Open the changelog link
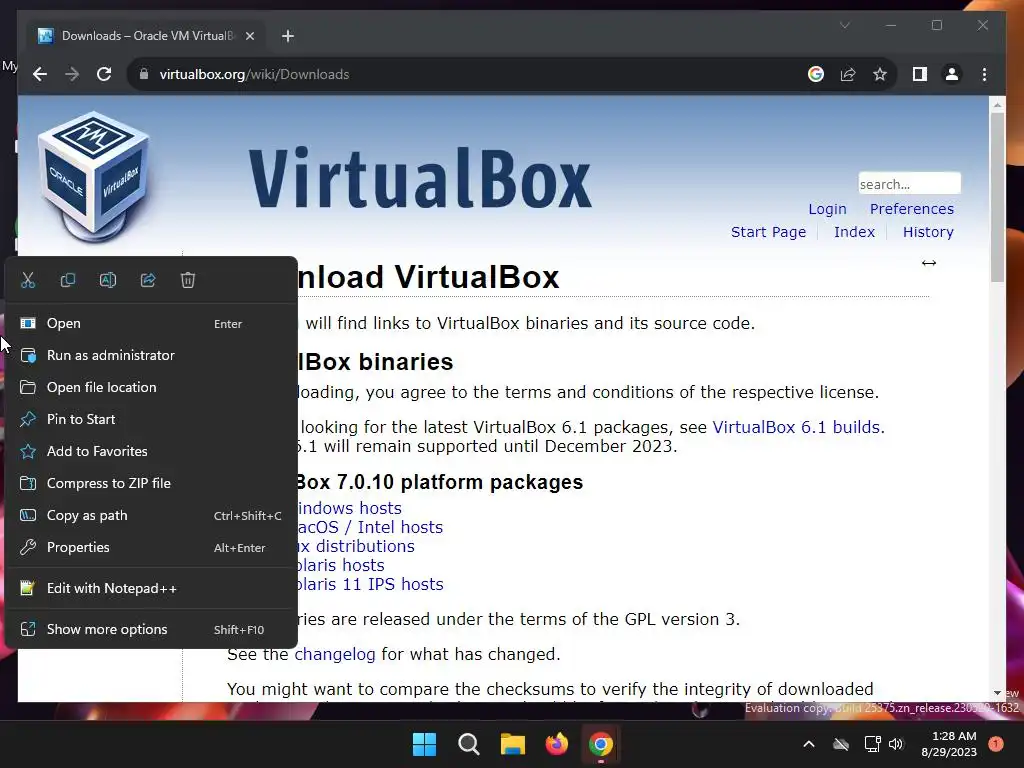Image resolution: width=1024 pixels, height=768 pixels. coord(335,654)
